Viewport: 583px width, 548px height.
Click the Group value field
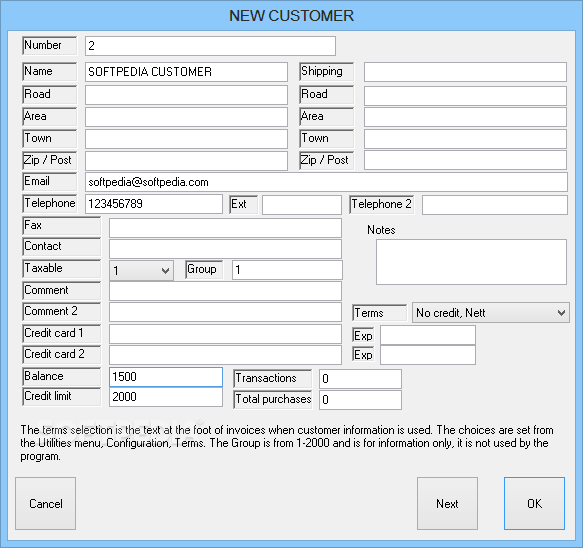pyautogui.click(x=287, y=270)
